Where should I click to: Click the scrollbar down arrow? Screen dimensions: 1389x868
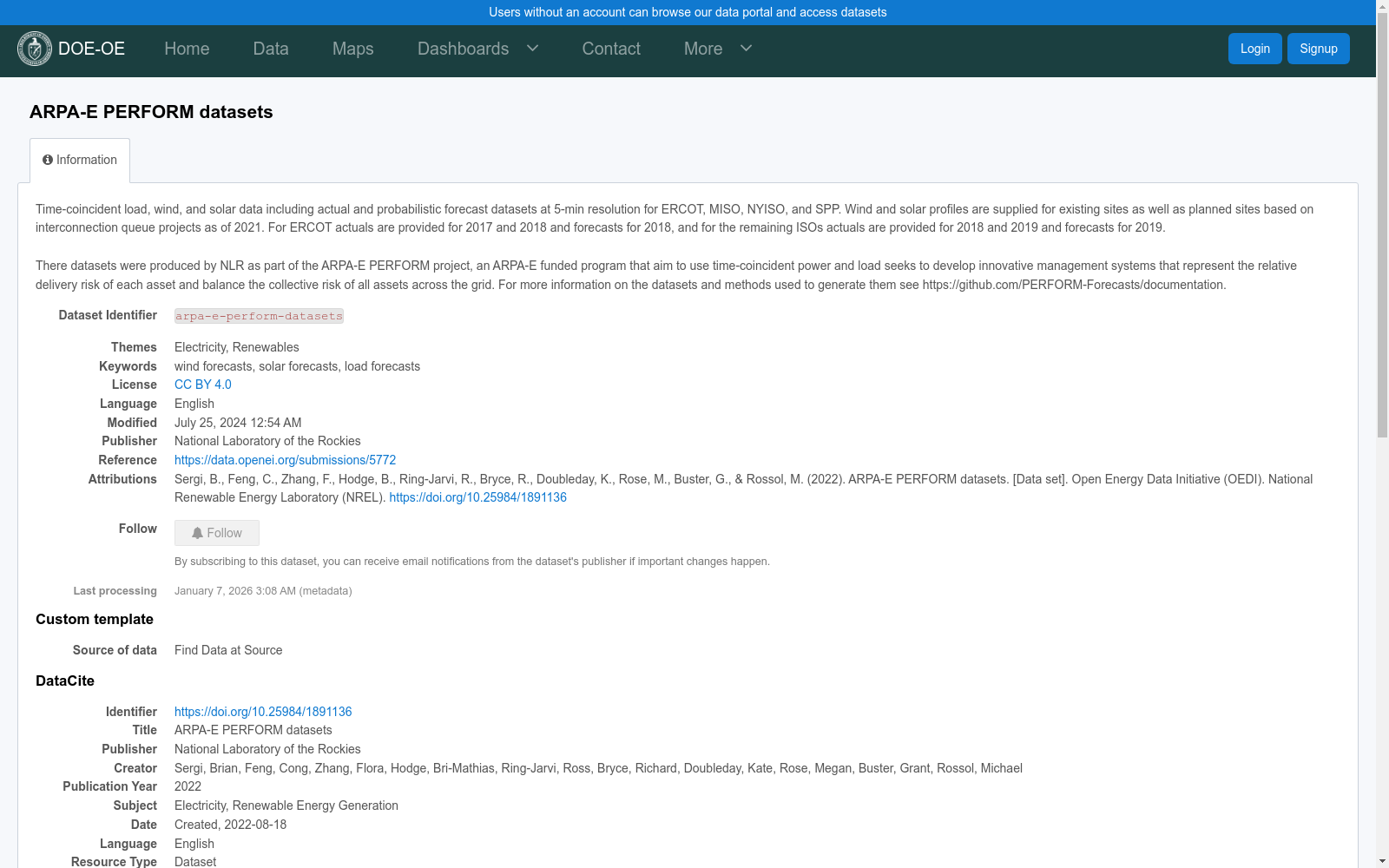tap(1382, 861)
